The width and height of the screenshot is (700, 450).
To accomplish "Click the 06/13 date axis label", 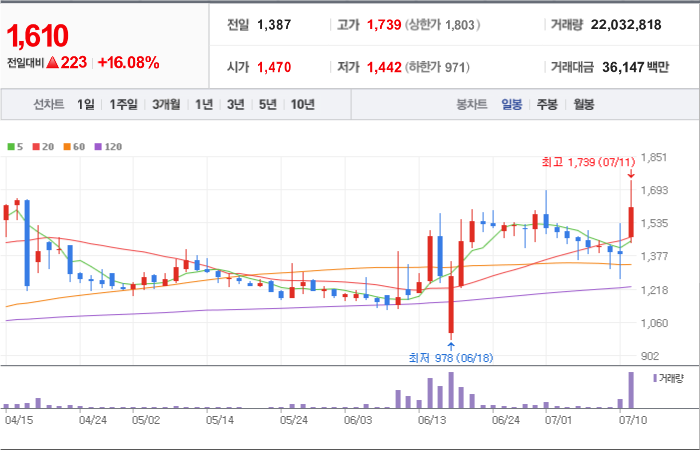I will (x=432, y=421).
